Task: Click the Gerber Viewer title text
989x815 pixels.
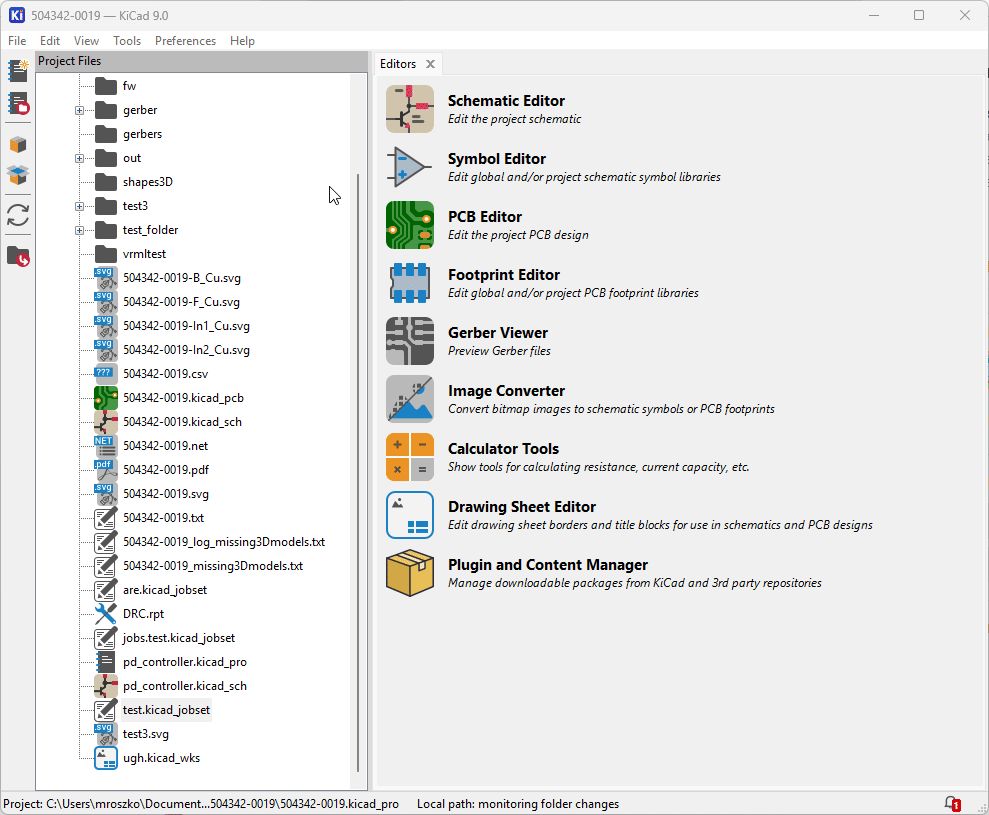Action: click(x=498, y=333)
